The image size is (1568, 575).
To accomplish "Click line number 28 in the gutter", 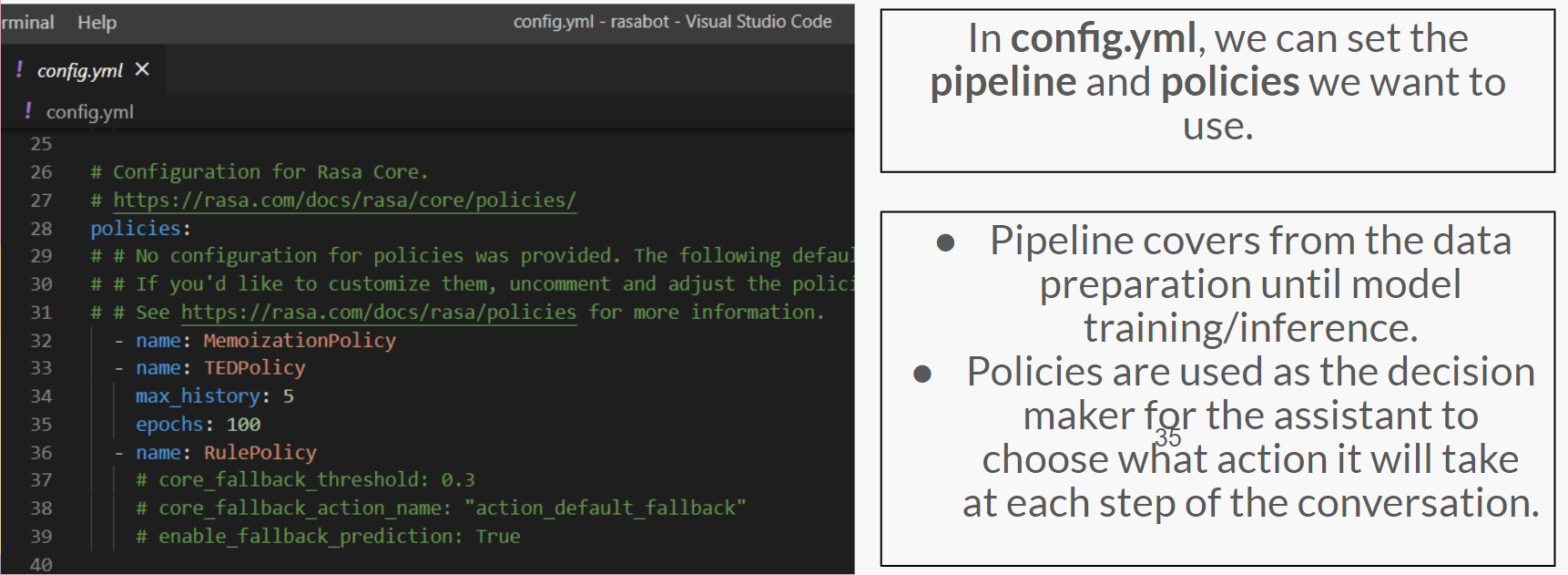I will pos(41,229).
